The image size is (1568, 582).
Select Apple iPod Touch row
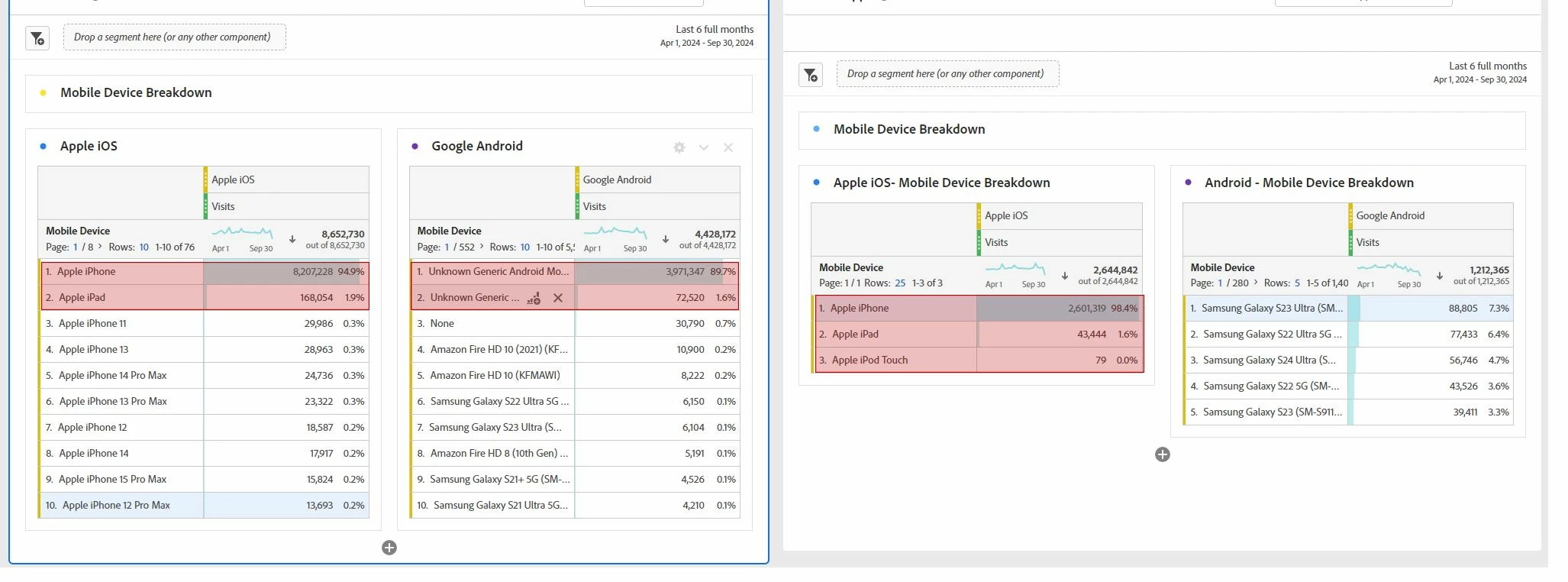pyautogui.click(x=977, y=361)
